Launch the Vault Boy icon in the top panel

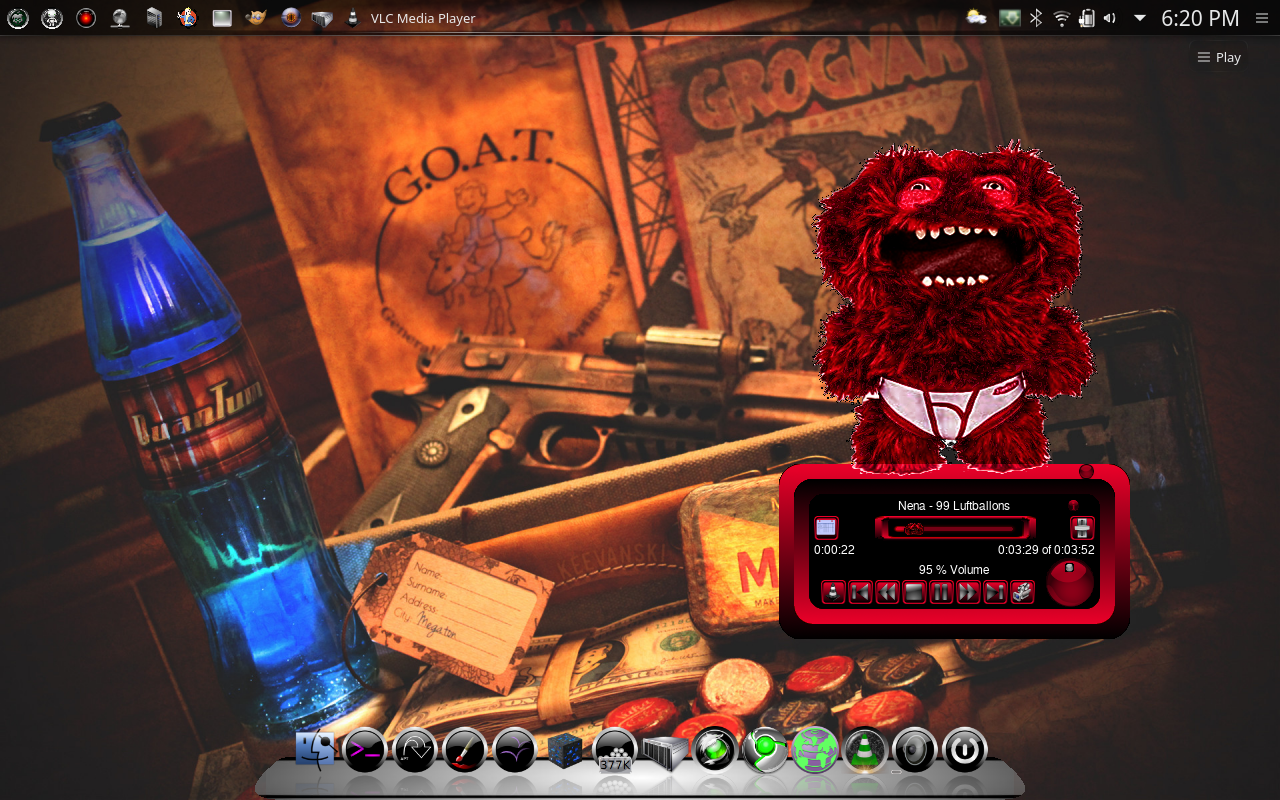point(187,18)
